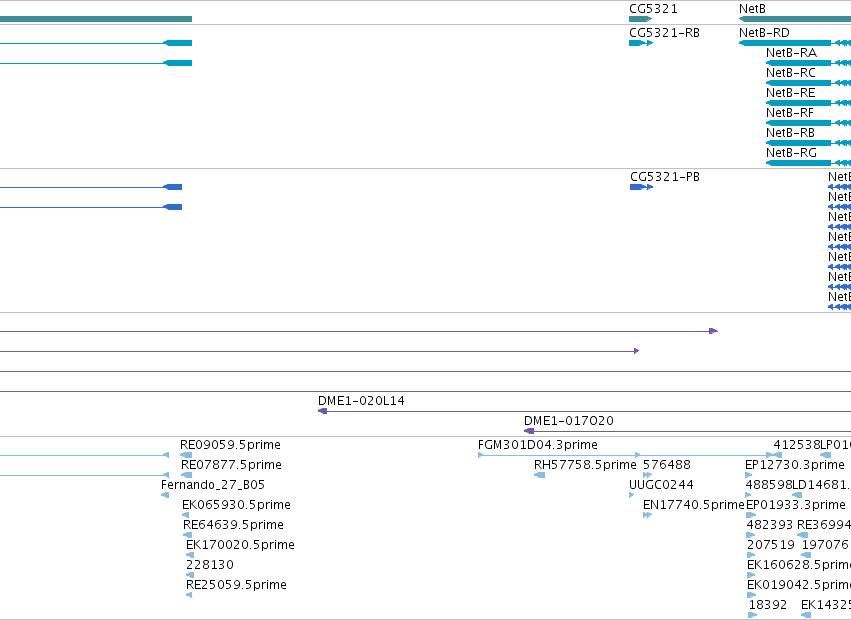The height and width of the screenshot is (620, 851).
Task: Click the NetB-RA transcript bar
Action: coord(798,63)
